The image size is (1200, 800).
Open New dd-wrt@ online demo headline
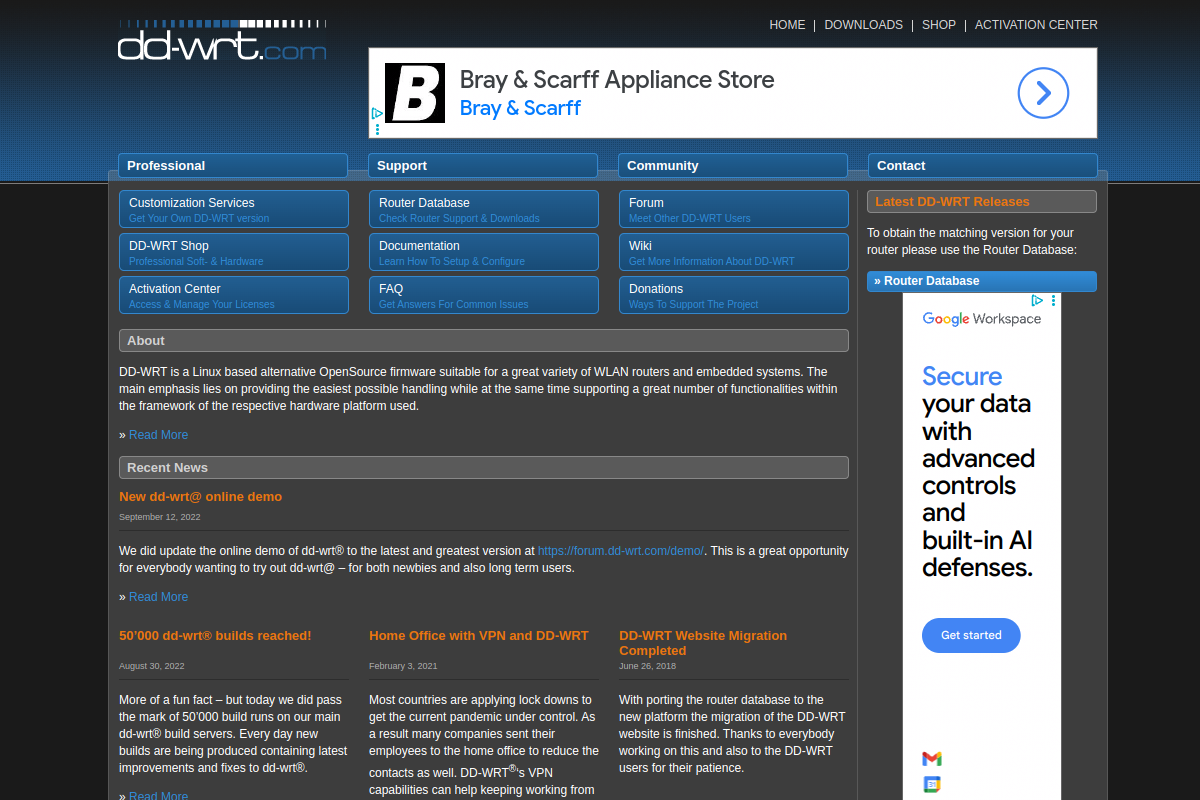pyautogui.click(x=200, y=497)
